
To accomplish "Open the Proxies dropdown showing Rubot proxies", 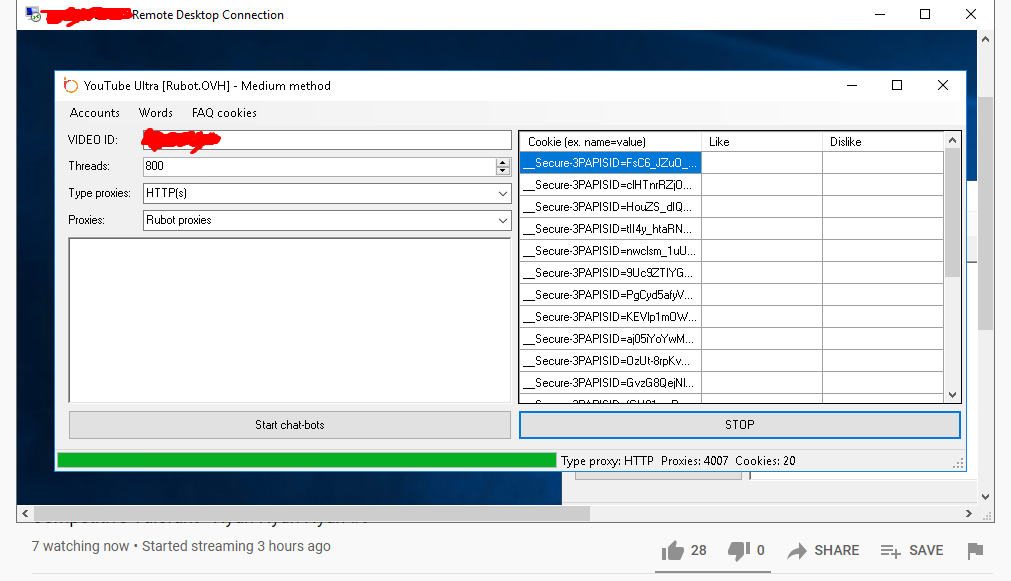I will coord(503,220).
